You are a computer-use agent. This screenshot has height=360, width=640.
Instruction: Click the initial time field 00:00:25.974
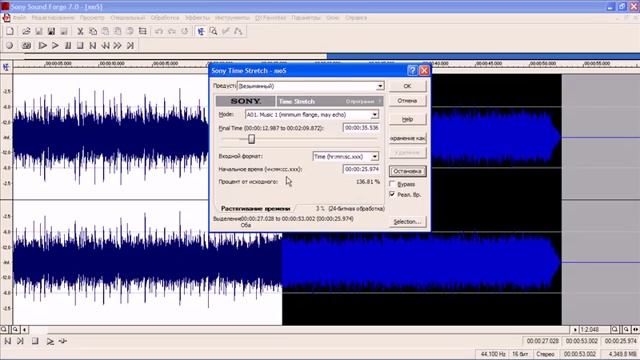361,169
